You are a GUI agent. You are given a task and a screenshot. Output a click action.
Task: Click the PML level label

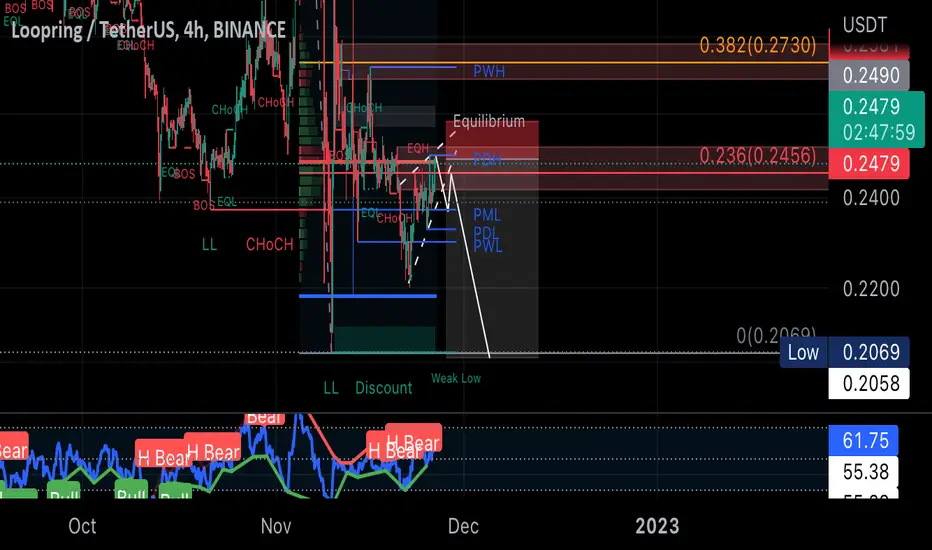coord(487,215)
